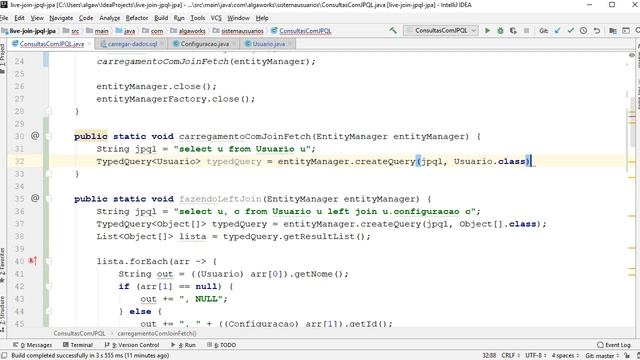Collapse the fazendoLeftJoin method at line 35
The width and height of the screenshot is (640, 360).
(x=48, y=199)
